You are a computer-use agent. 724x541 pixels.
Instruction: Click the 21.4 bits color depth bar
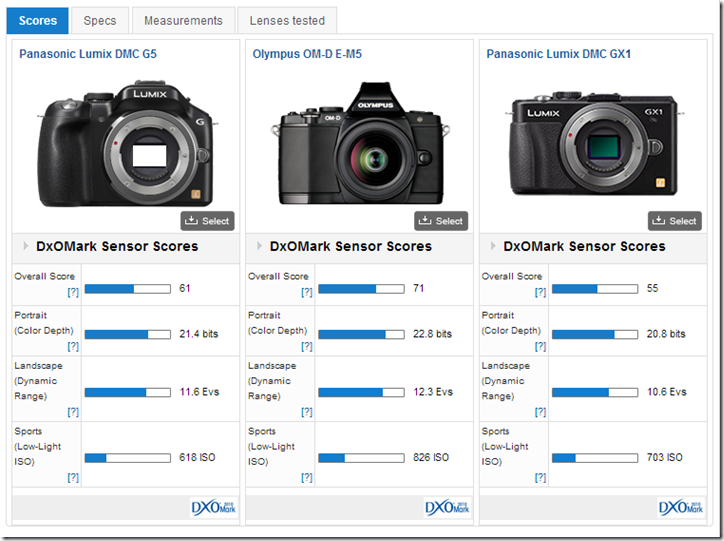pos(128,334)
